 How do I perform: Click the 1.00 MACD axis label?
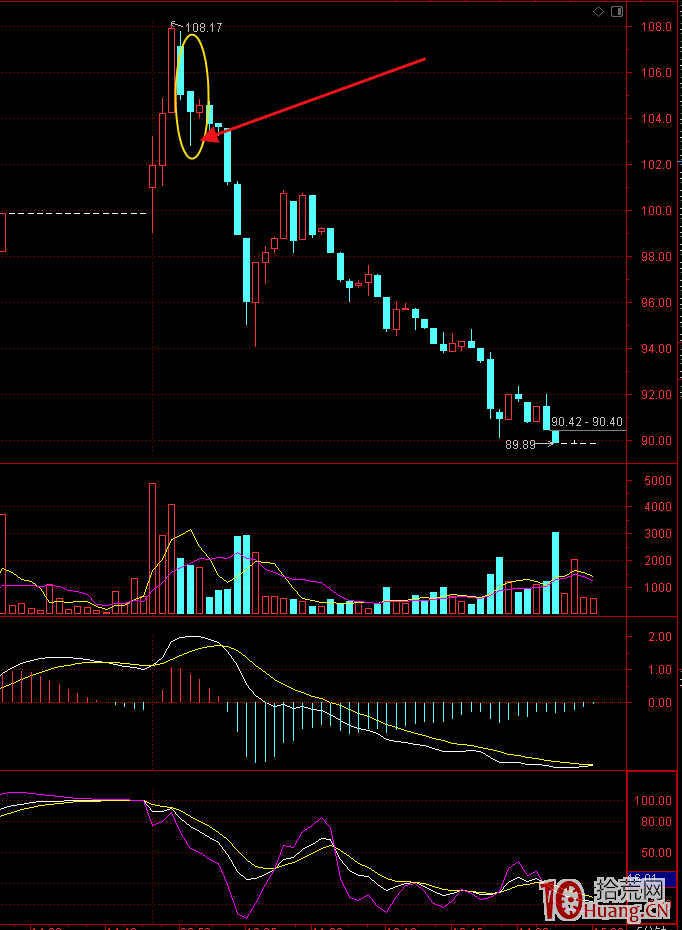(x=659, y=669)
